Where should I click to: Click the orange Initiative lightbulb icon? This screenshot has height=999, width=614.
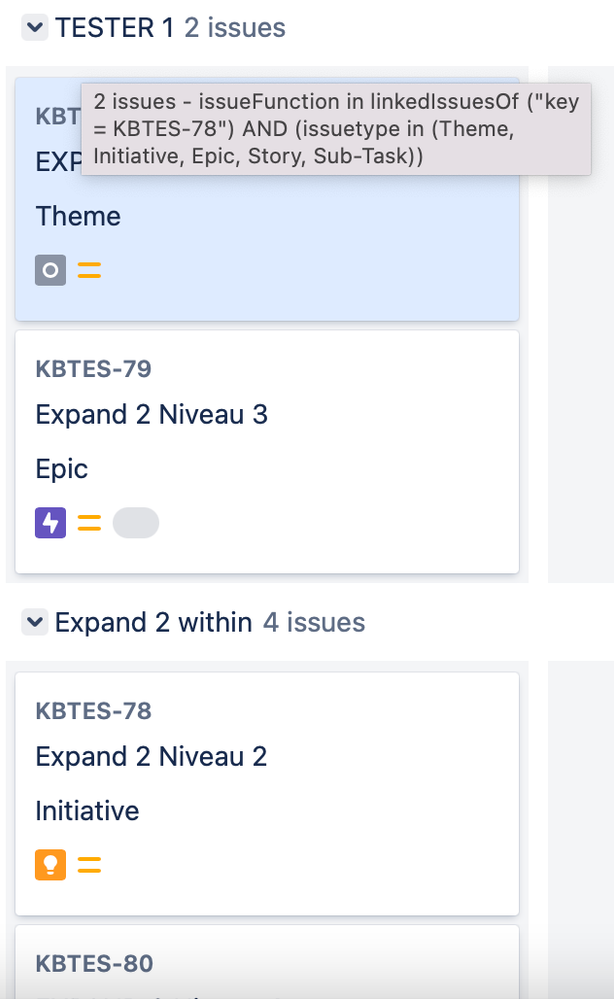point(50,865)
